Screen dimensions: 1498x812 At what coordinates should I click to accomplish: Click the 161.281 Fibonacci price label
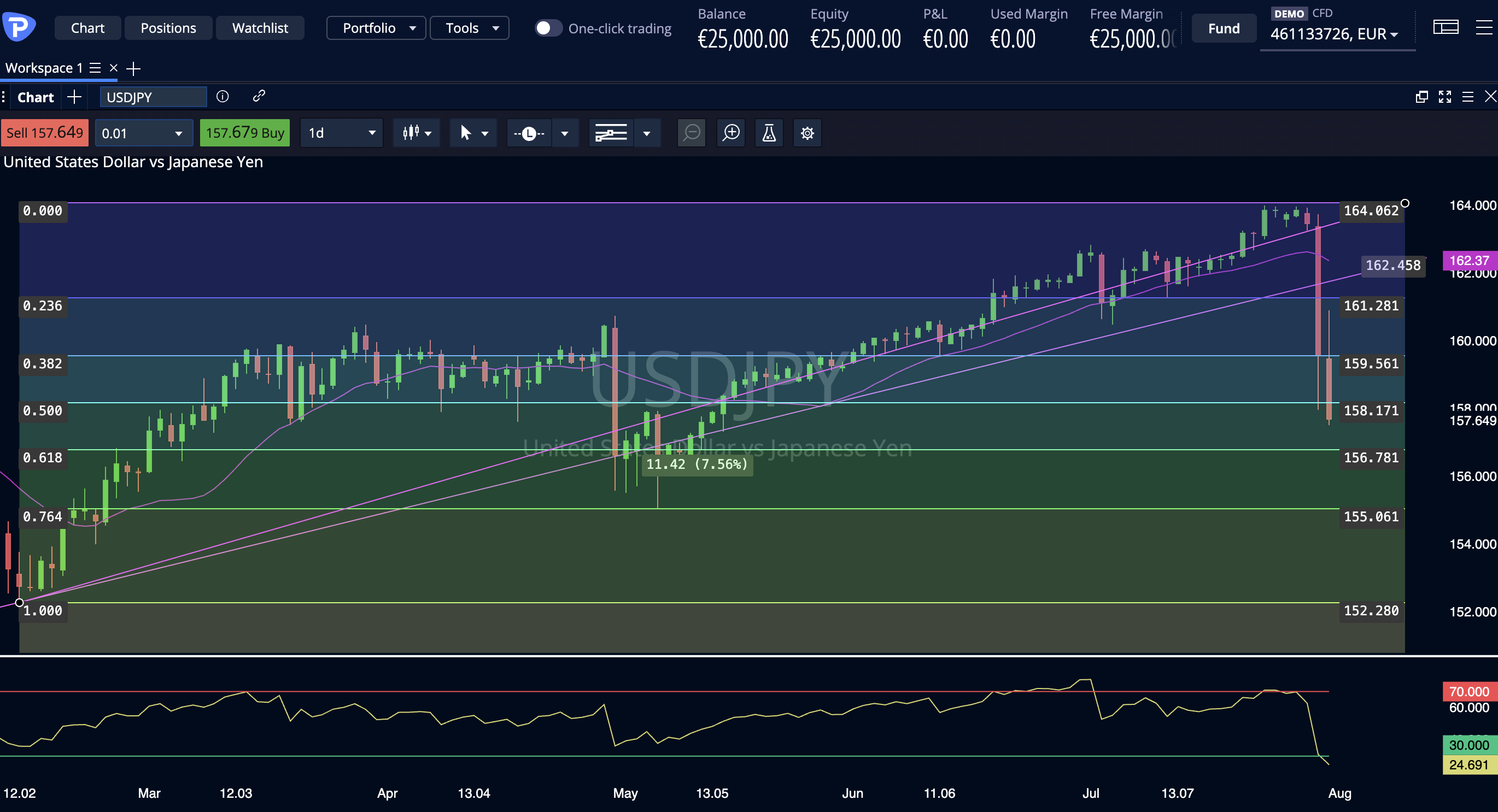pyautogui.click(x=1371, y=306)
